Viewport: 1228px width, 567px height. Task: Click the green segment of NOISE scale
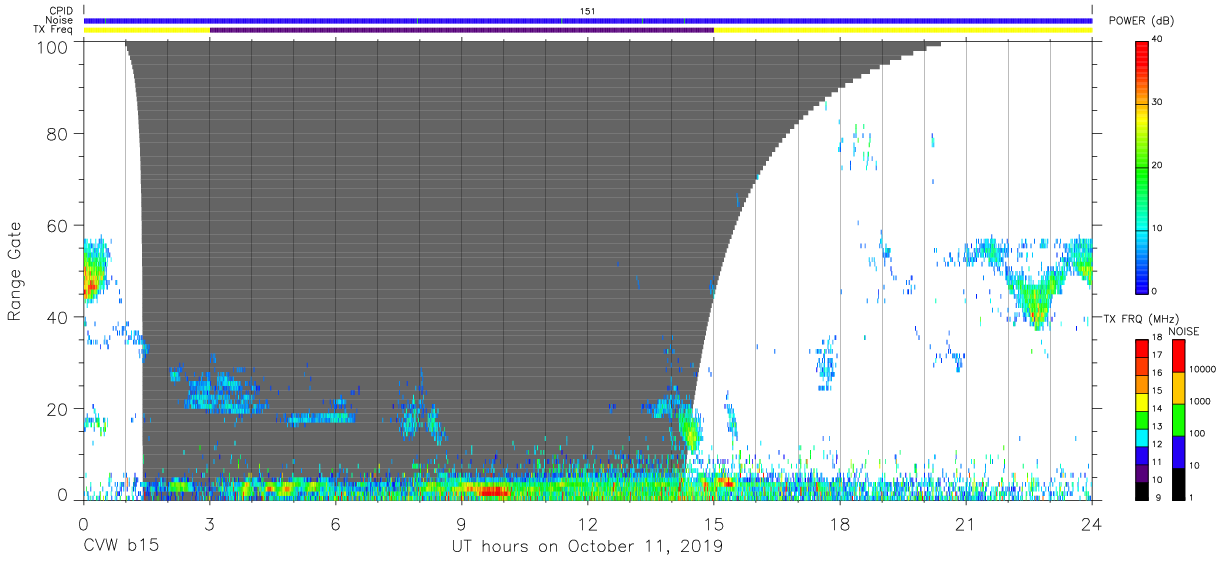(1178, 418)
